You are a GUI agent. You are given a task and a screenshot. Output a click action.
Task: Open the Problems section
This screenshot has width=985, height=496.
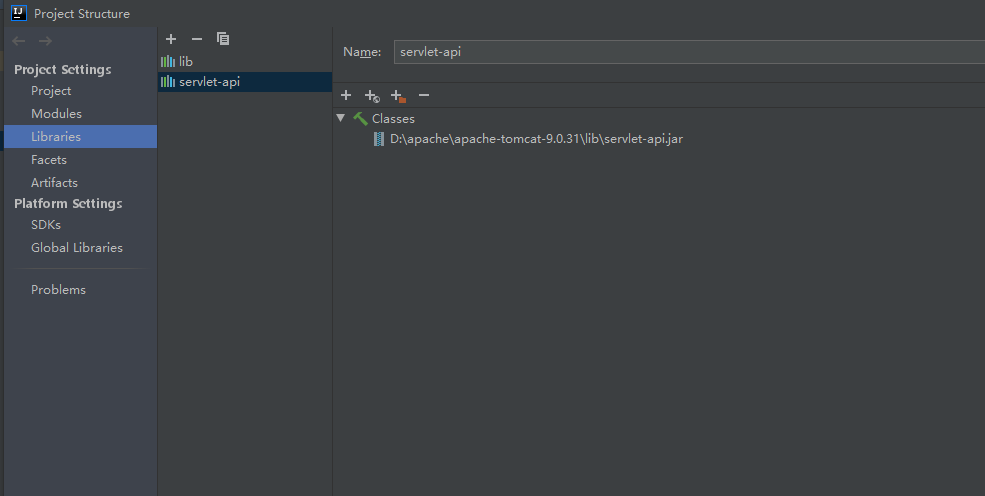58,289
